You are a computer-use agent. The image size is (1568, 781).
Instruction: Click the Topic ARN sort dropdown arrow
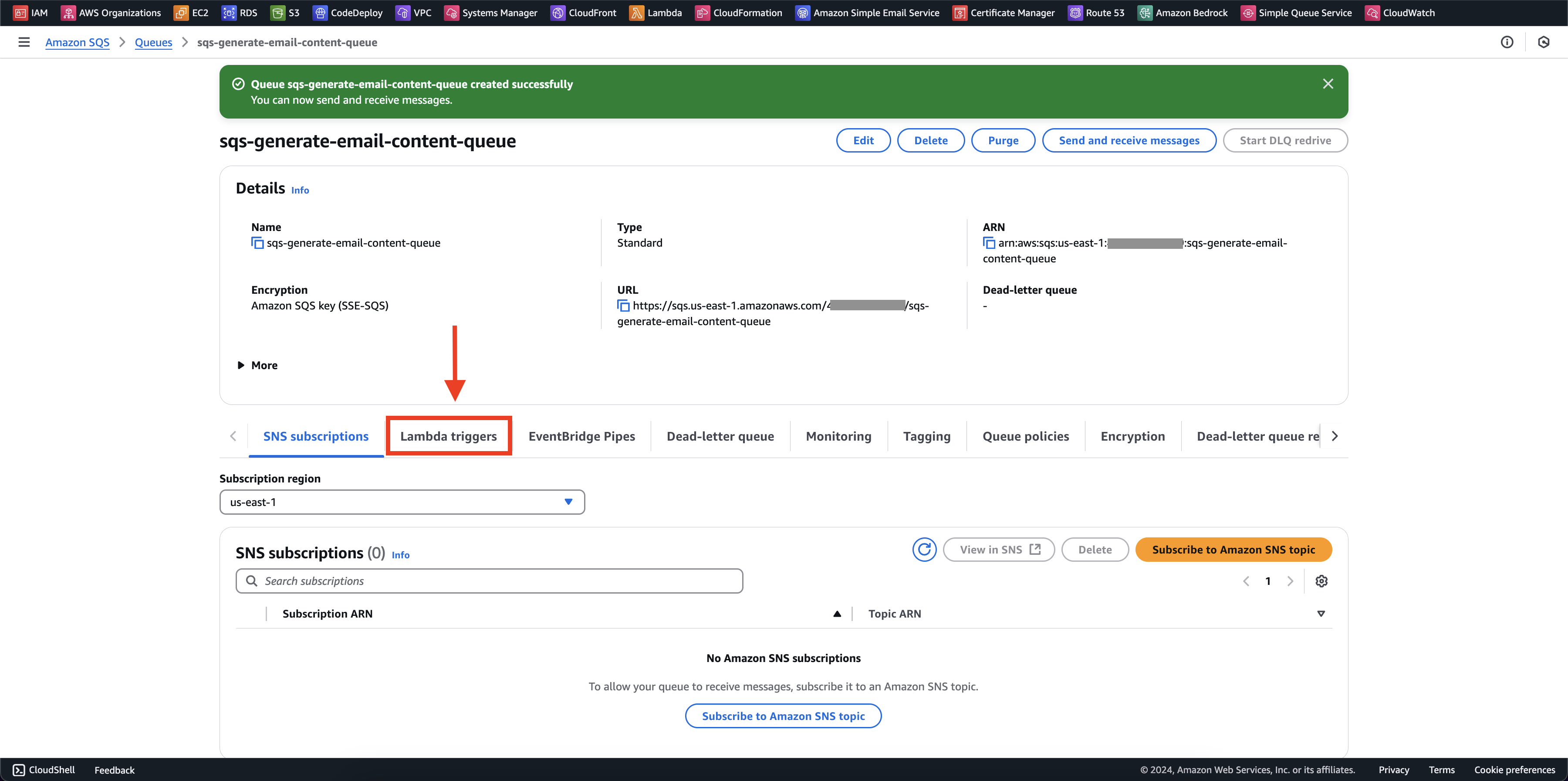click(x=1322, y=614)
